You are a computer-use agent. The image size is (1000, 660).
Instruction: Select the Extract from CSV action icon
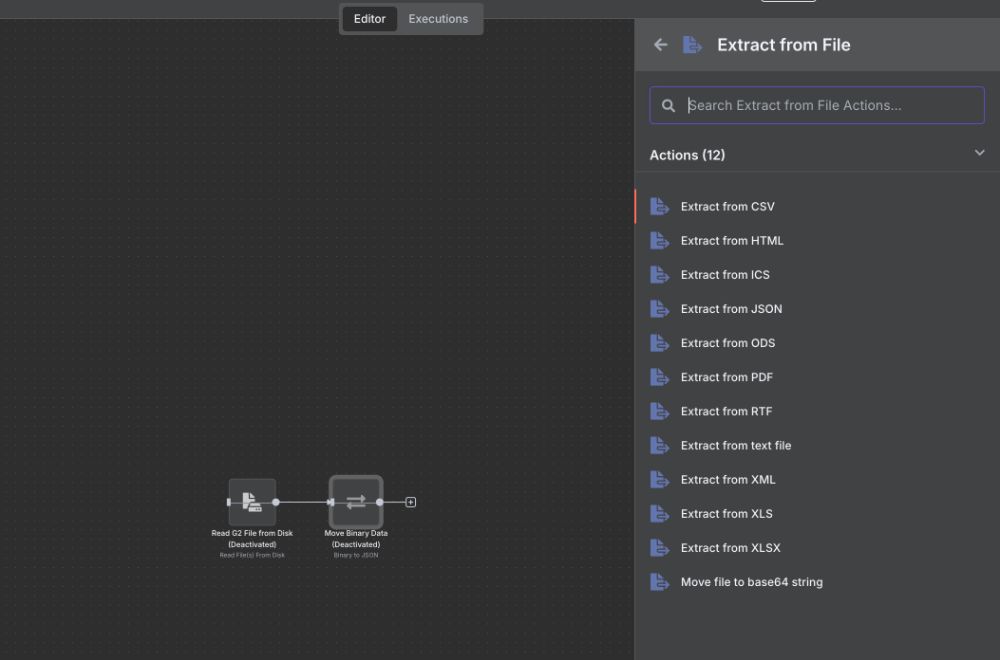click(x=659, y=206)
